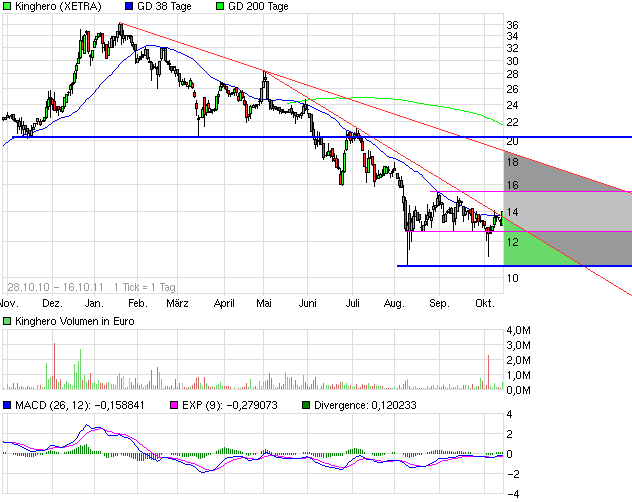Click the tall red volume spike in October
Screen dimensions: 632x502
click(489, 372)
